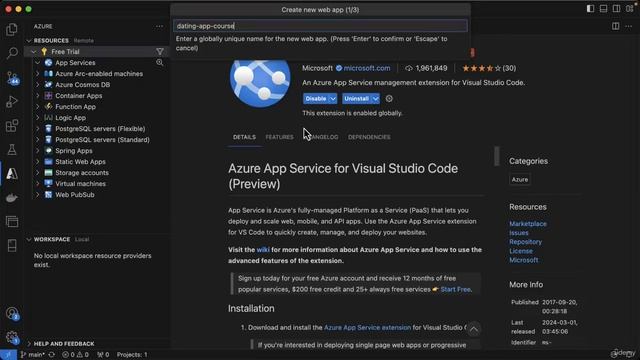The width and height of the screenshot is (640, 360).
Task: Expand HELP AND FEEDBACK section
Action: pos(29,344)
